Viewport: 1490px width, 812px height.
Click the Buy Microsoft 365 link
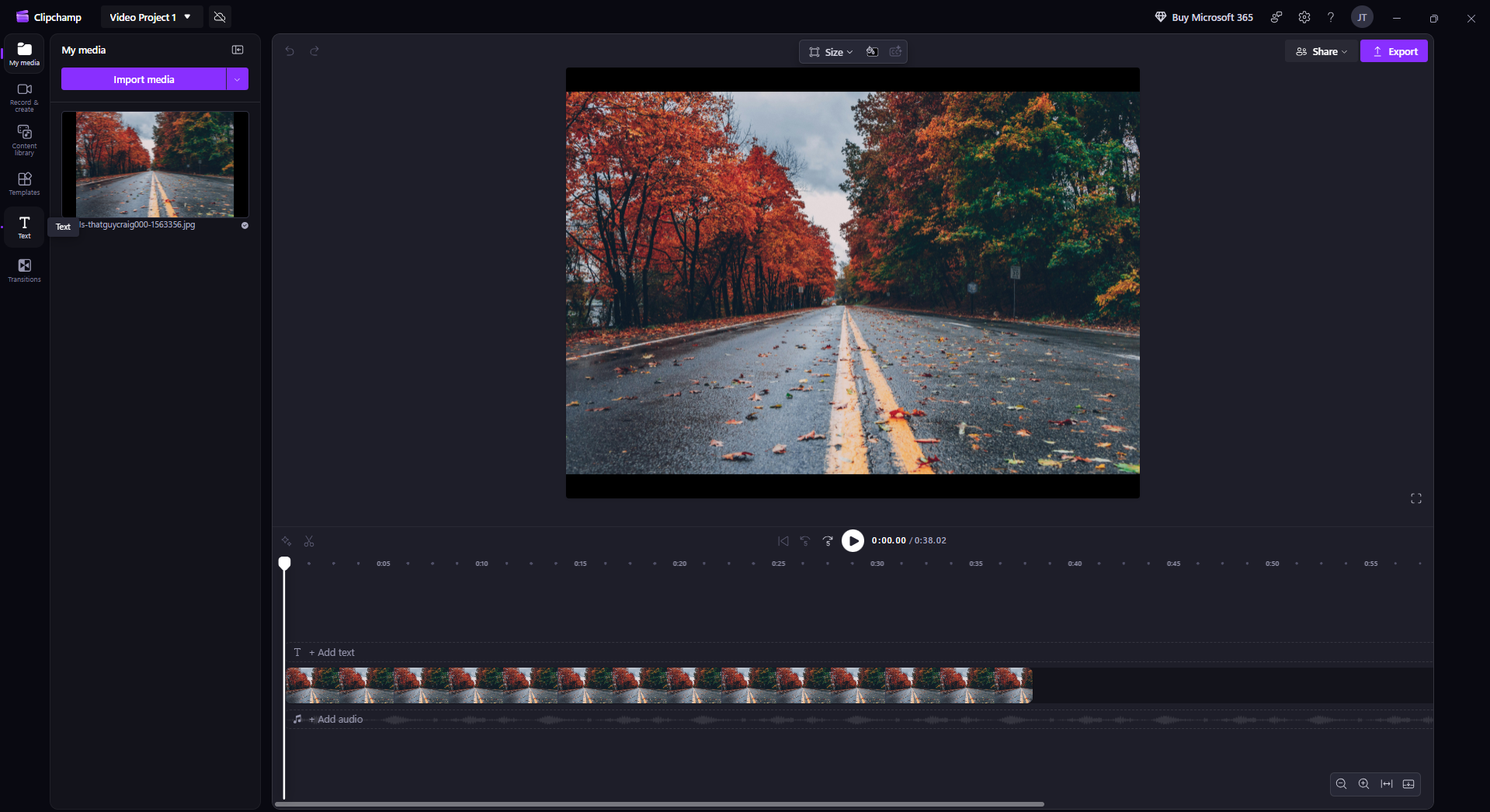click(1203, 17)
